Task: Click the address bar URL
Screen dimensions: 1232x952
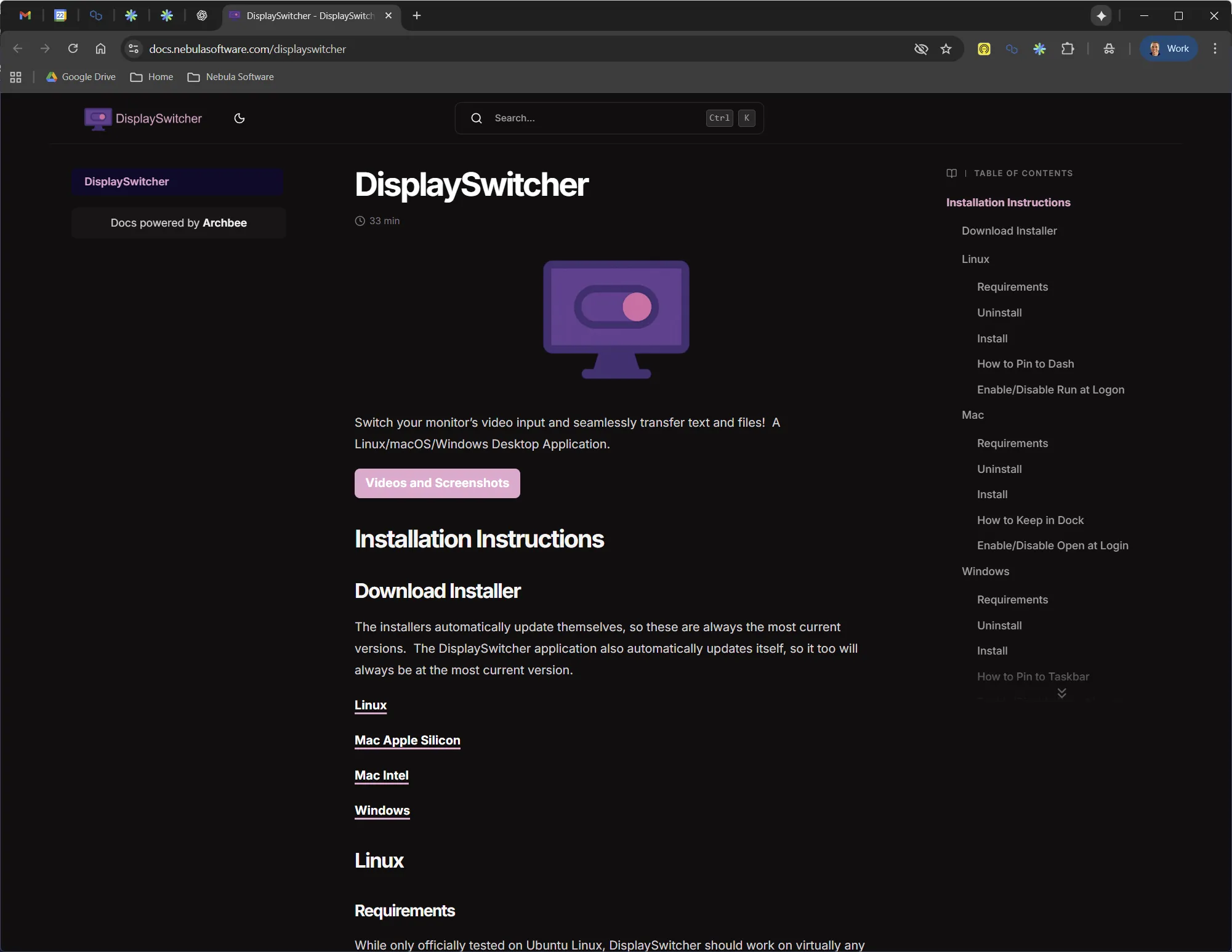Action: click(248, 49)
